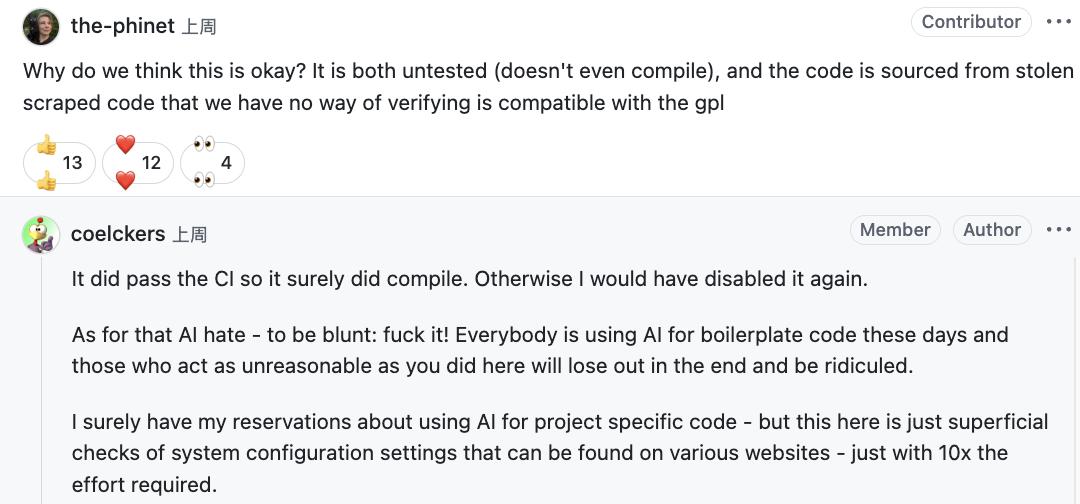Open the-phinet's profile avatar
Screen dimensions: 1080x504
pos(40,27)
